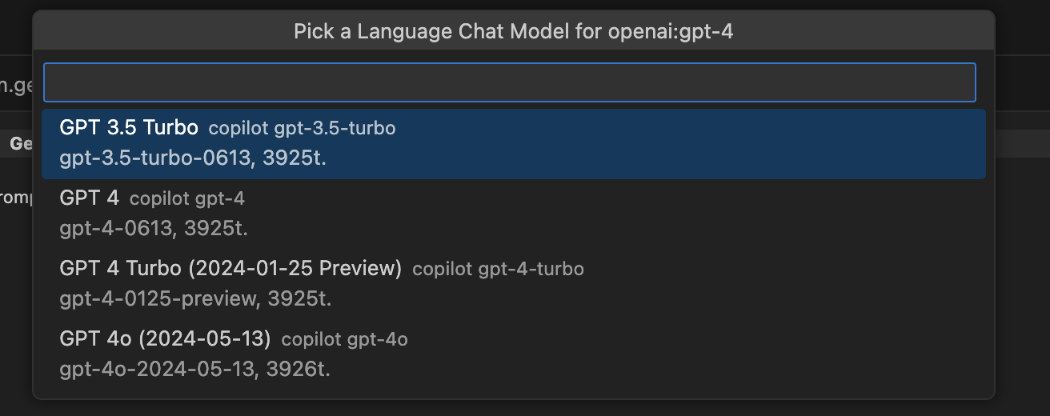This screenshot has height=416, width=1050.
Task: Click the "copilot gpt-4o" description label
Action: [x=345, y=340]
